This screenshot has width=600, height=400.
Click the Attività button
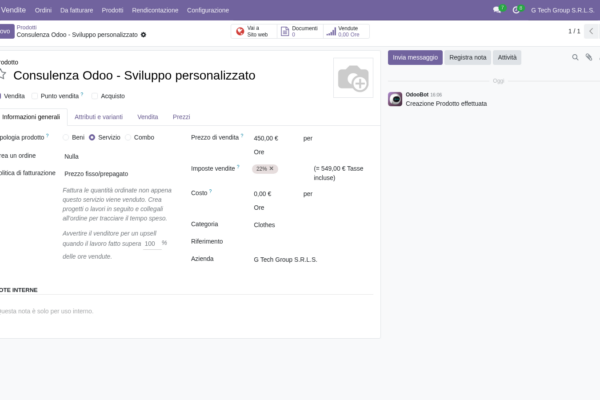point(507,57)
